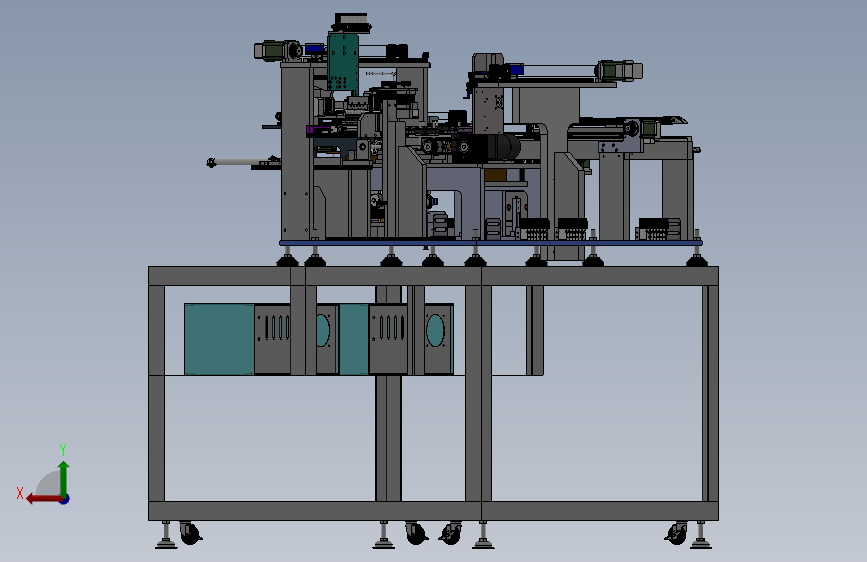Select the horizontal rod protruding on the left
The width and height of the screenshot is (867, 562).
click(x=238, y=162)
